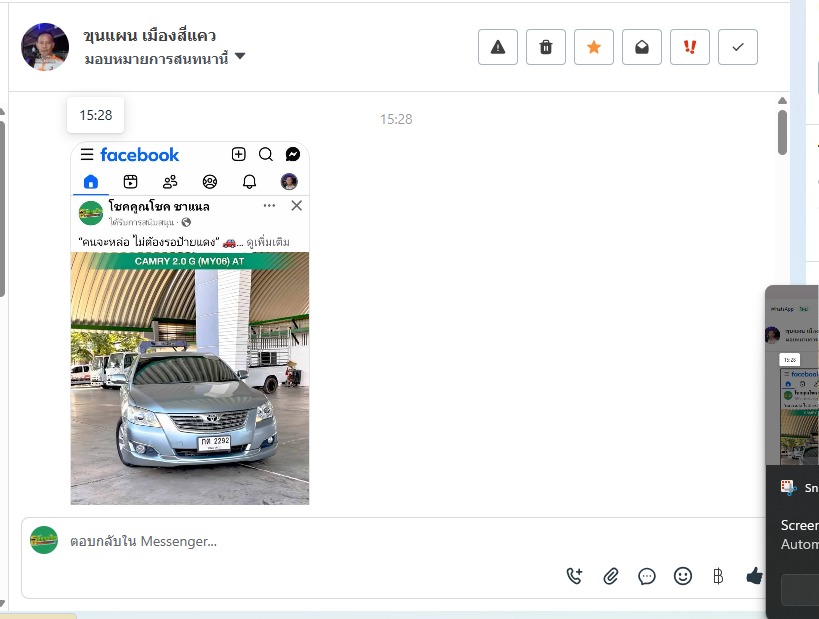The height and width of the screenshot is (619, 819).
Task: Open saved replies speech bubble icon
Action: click(x=647, y=576)
